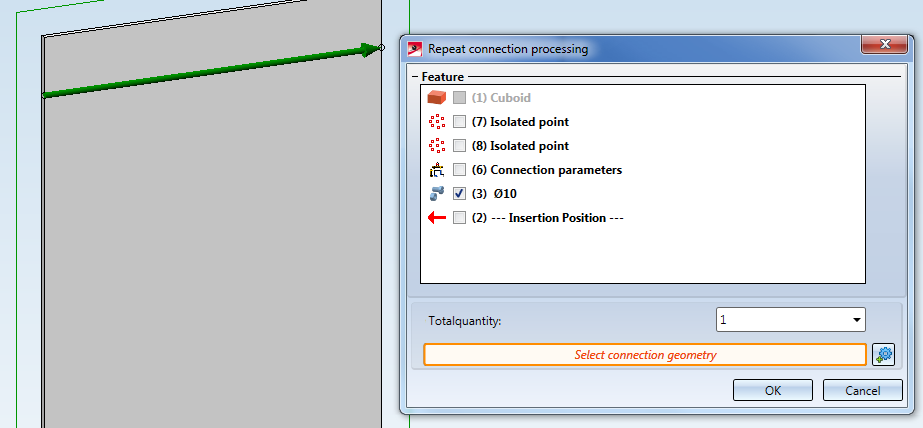Screen dimensions: 923x428
Task: Select the greyed "(1) Cuboid" label
Action: click(x=501, y=98)
